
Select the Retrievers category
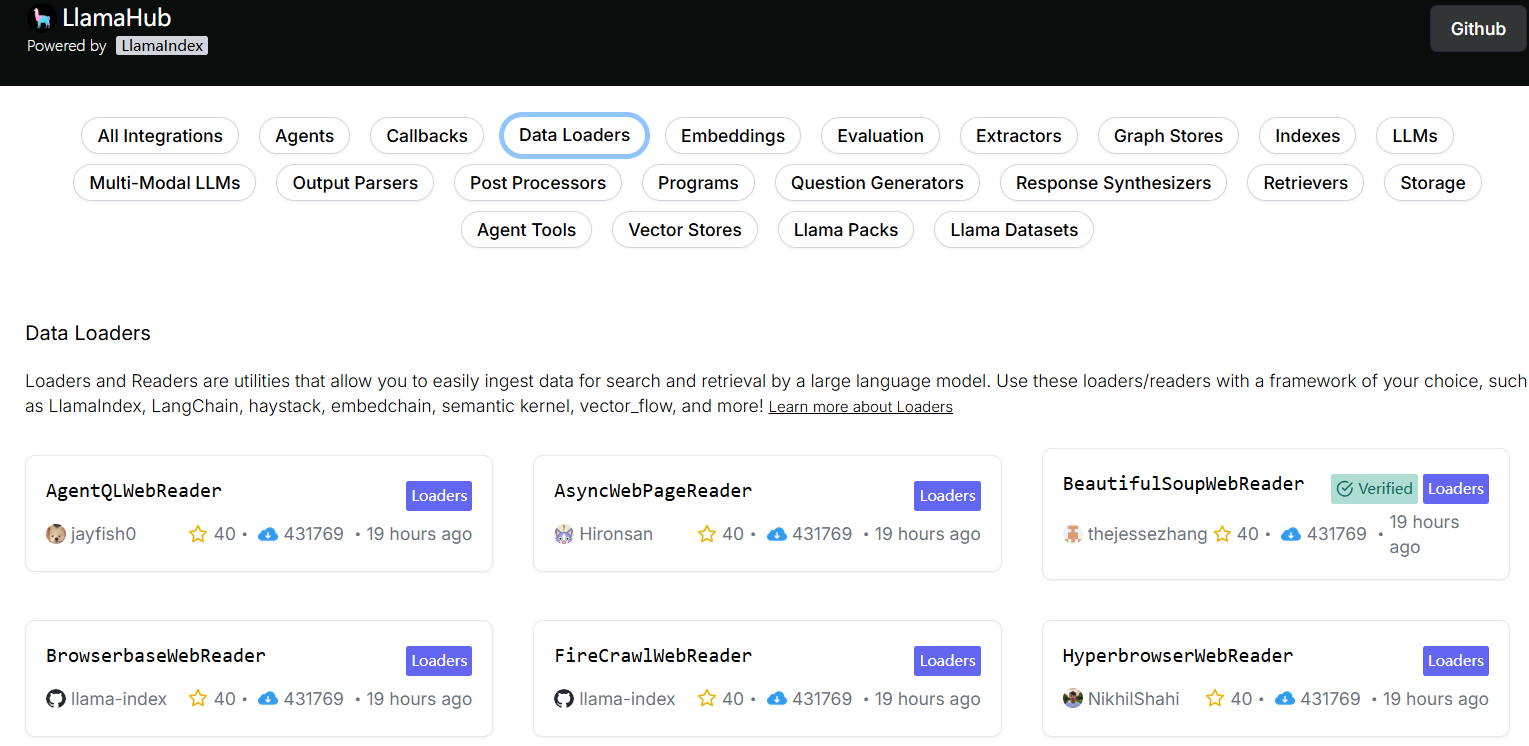tap(1306, 183)
